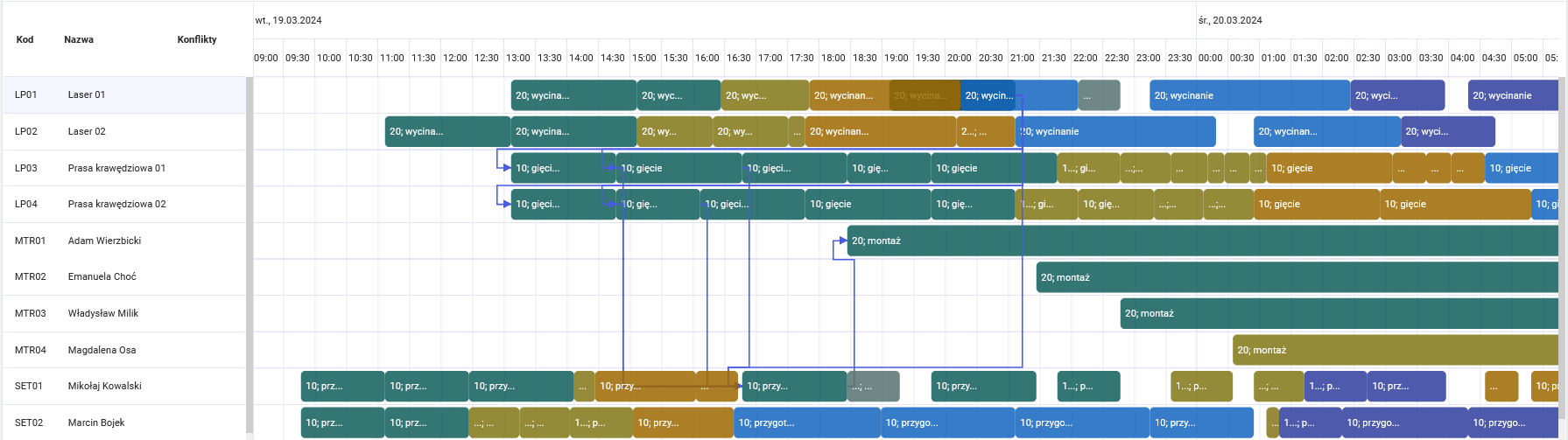
Task: Click the gray task bar in Laser 01 row
Action: tap(1099, 95)
